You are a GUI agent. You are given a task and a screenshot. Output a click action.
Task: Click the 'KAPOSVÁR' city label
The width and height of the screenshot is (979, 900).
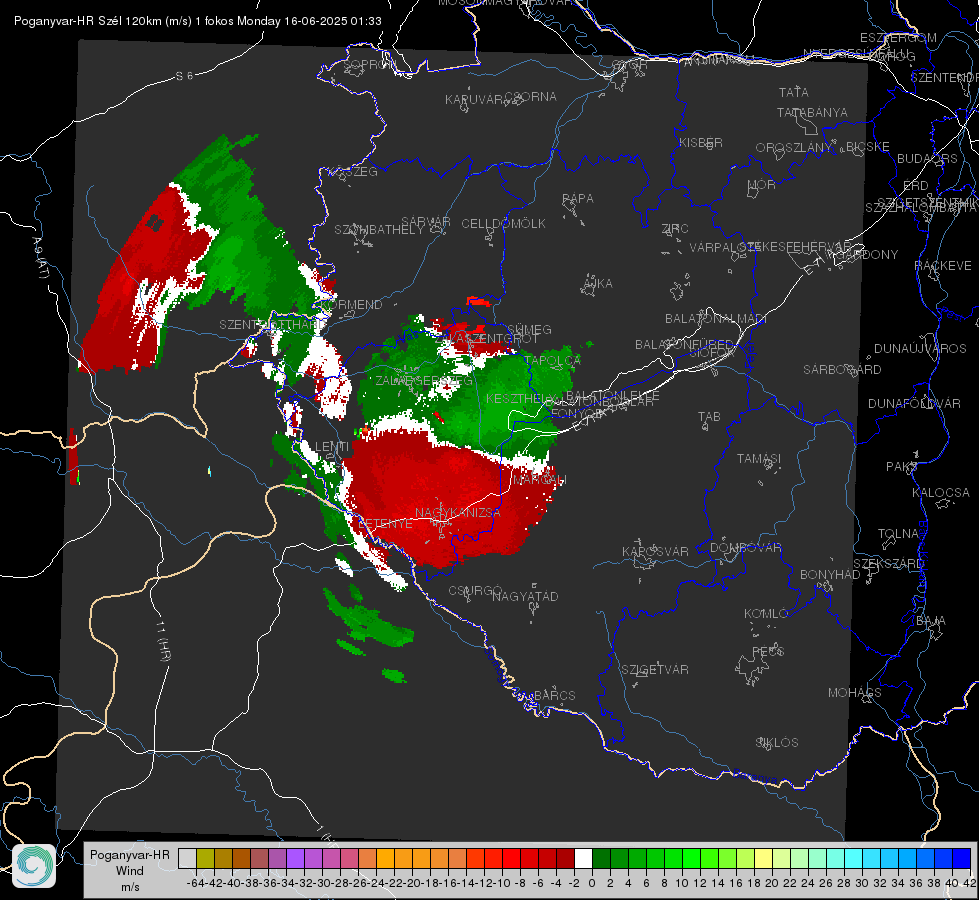pyautogui.click(x=655, y=551)
